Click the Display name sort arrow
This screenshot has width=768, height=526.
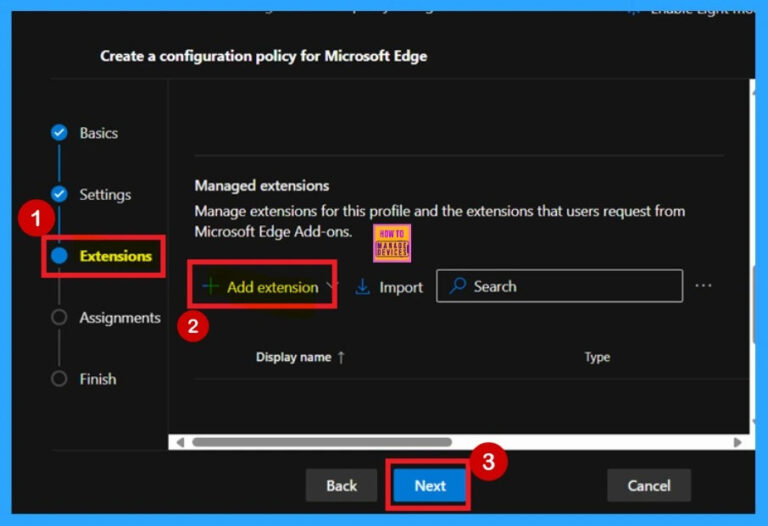[341, 357]
